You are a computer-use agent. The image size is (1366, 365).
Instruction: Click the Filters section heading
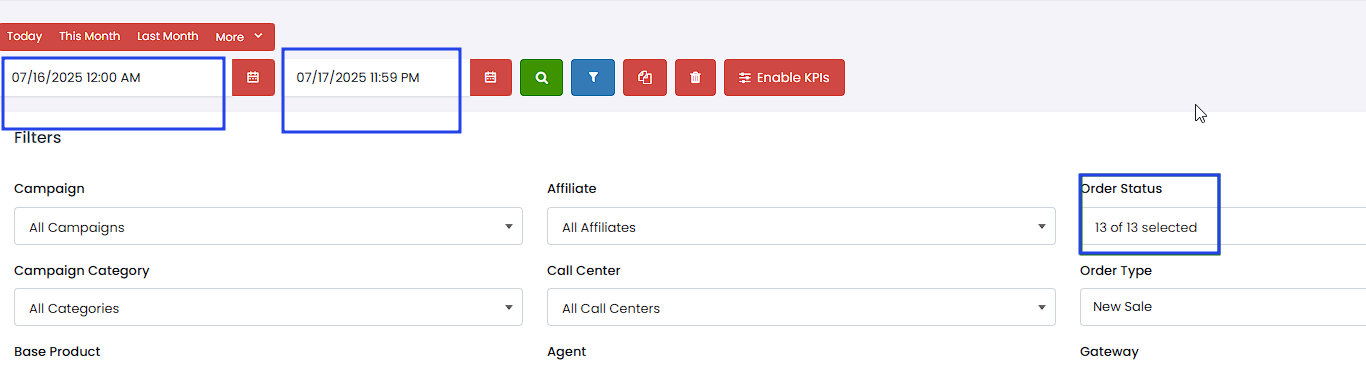click(x=38, y=138)
